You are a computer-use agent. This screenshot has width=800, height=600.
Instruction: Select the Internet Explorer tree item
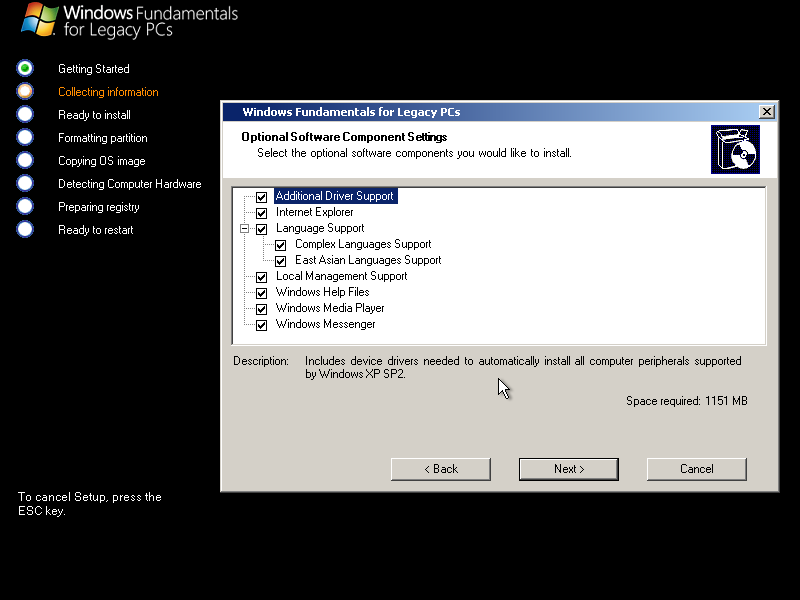(314, 212)
